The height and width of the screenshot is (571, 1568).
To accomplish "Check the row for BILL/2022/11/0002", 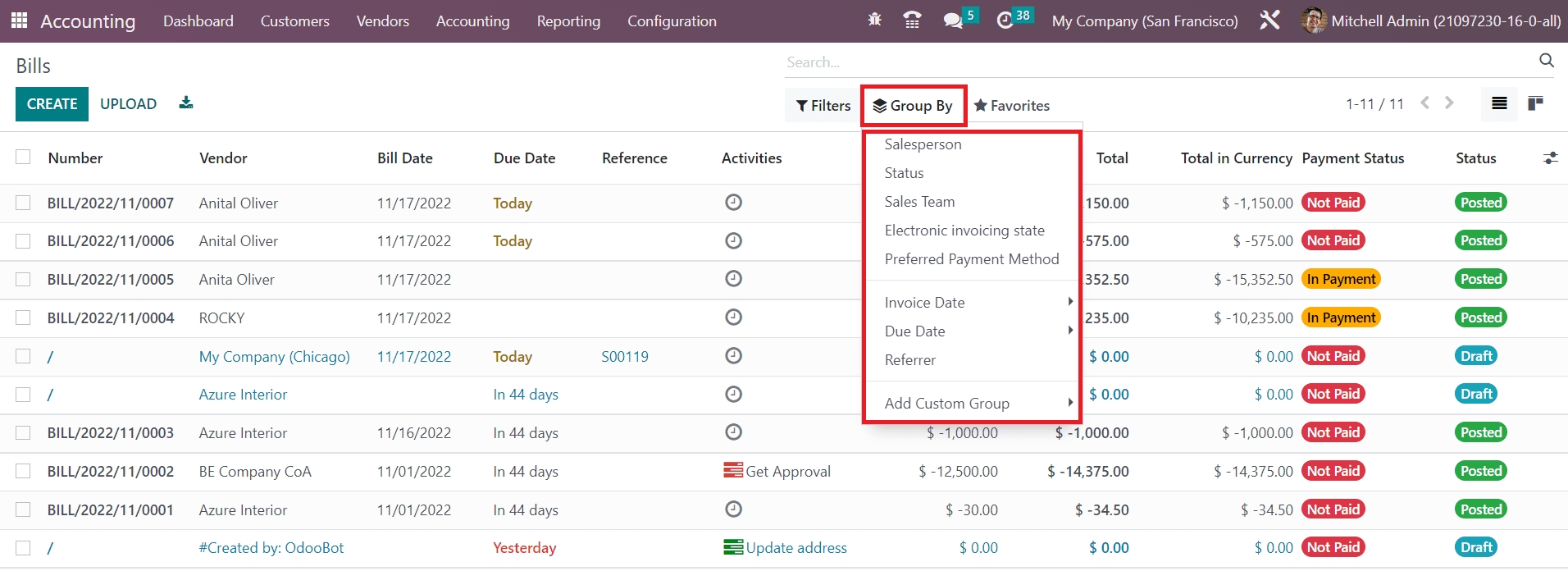I will pyautogui.click(x=23, y=471).
